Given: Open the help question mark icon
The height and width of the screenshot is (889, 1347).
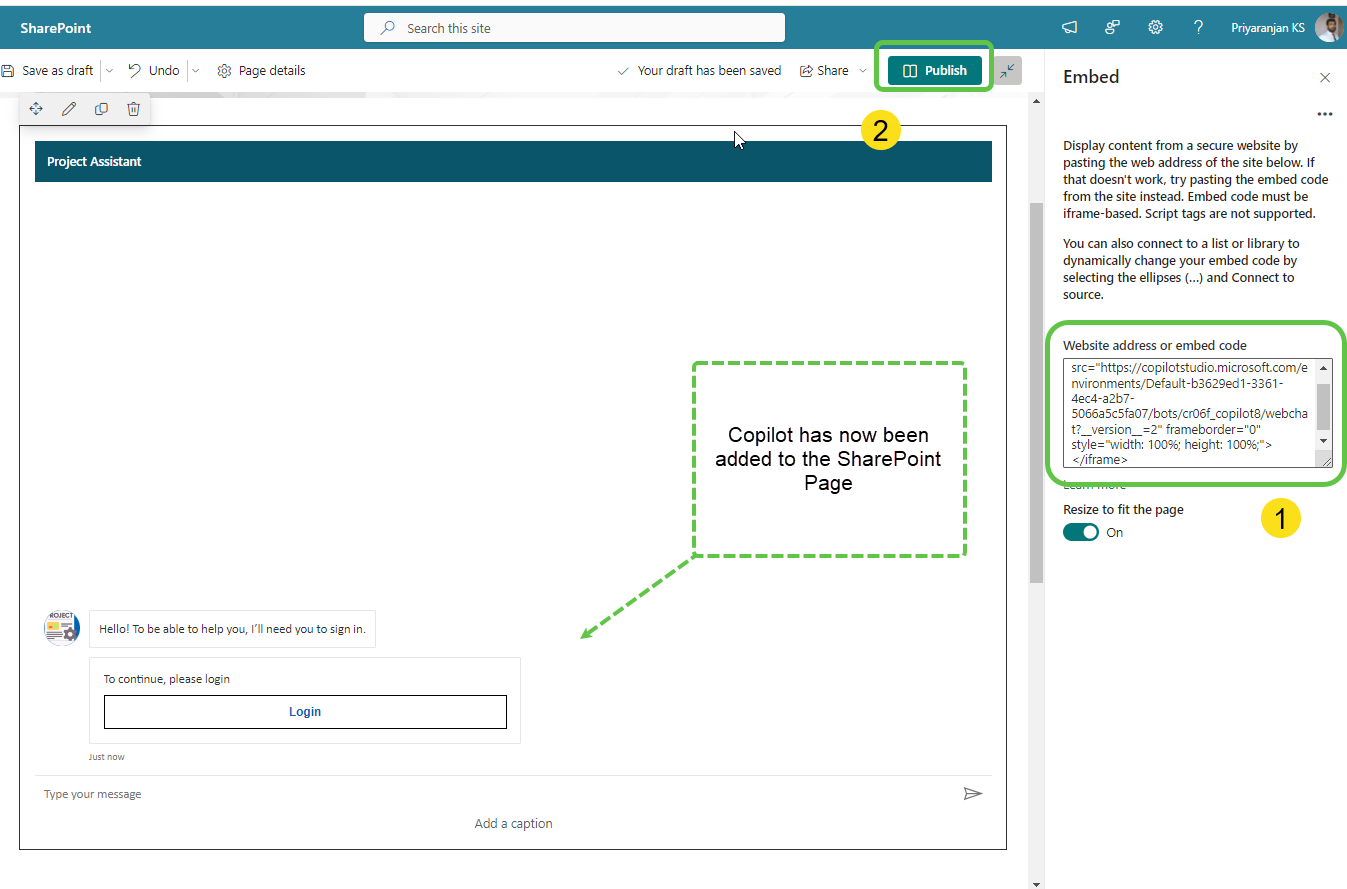Looking at the screenshot, I should (x=1198, y=28).
